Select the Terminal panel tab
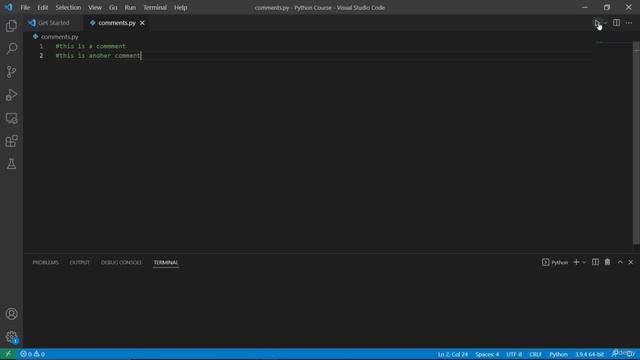Image resolution: width=640 pixels, height=360 pixels. 166,262
